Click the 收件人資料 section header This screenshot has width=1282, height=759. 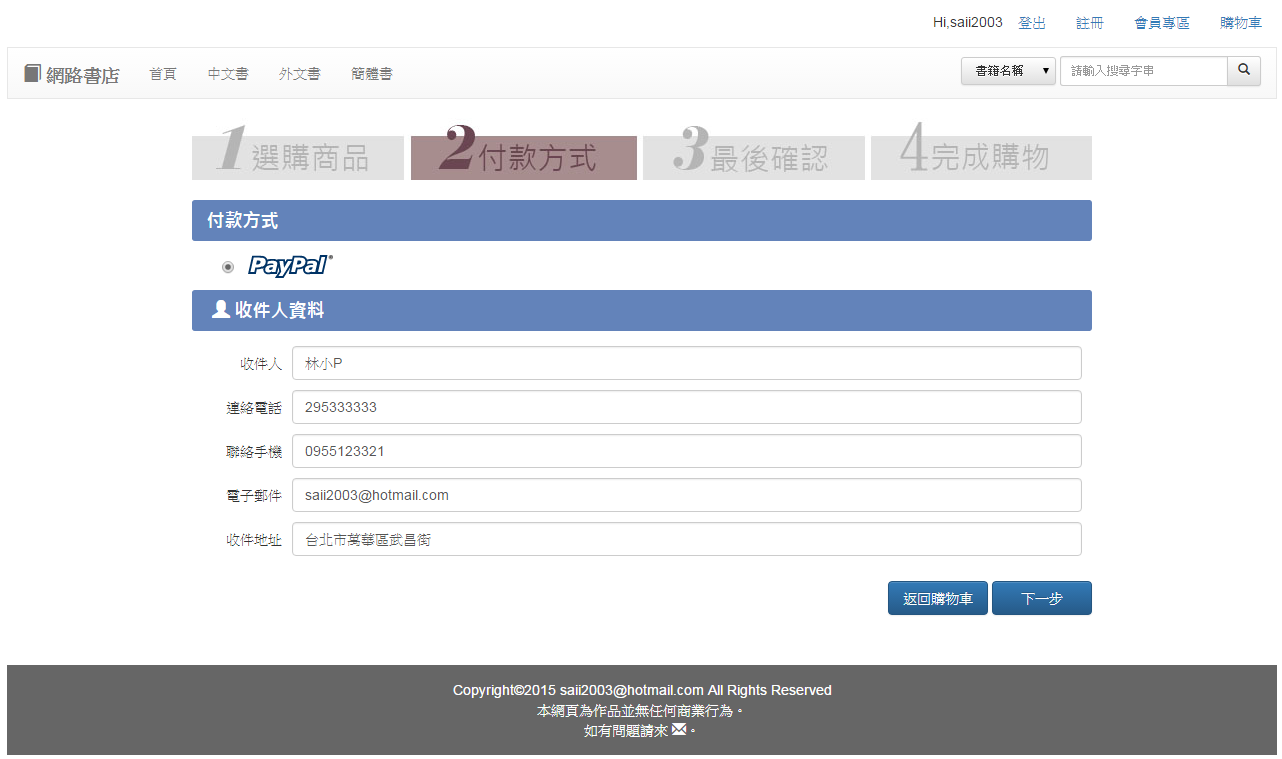(x=642, y=310)
